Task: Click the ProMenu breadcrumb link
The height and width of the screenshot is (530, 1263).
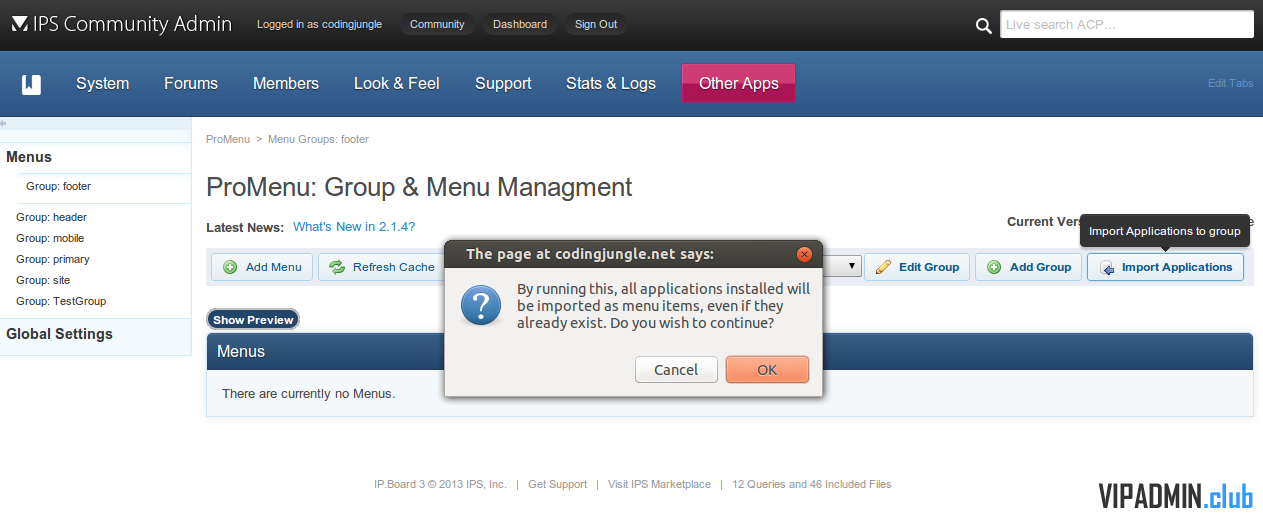Action: tap(228, 139)
